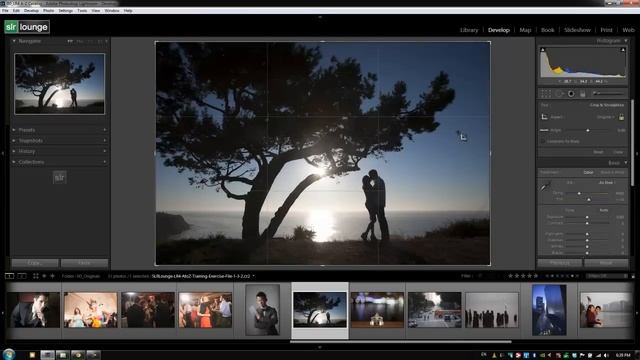
Task: Click the slr lounge identity plate
Action: [x=27, y=27]
